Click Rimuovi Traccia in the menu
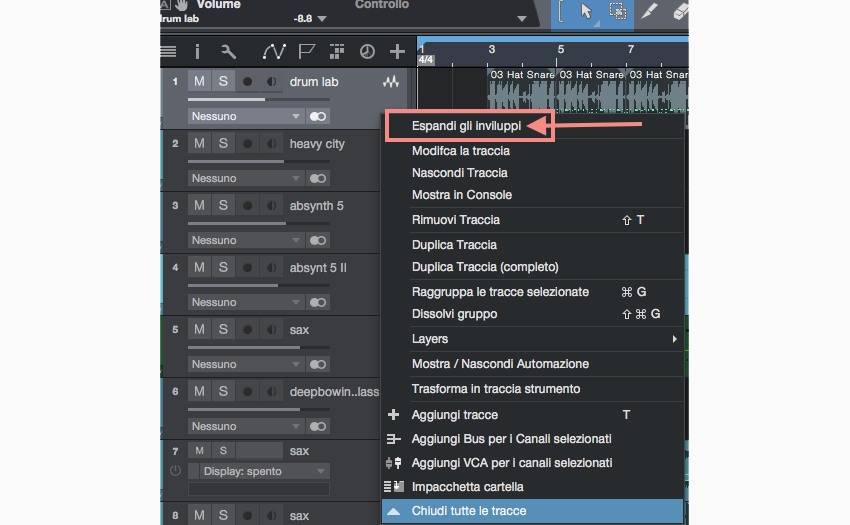 [456, 220]
